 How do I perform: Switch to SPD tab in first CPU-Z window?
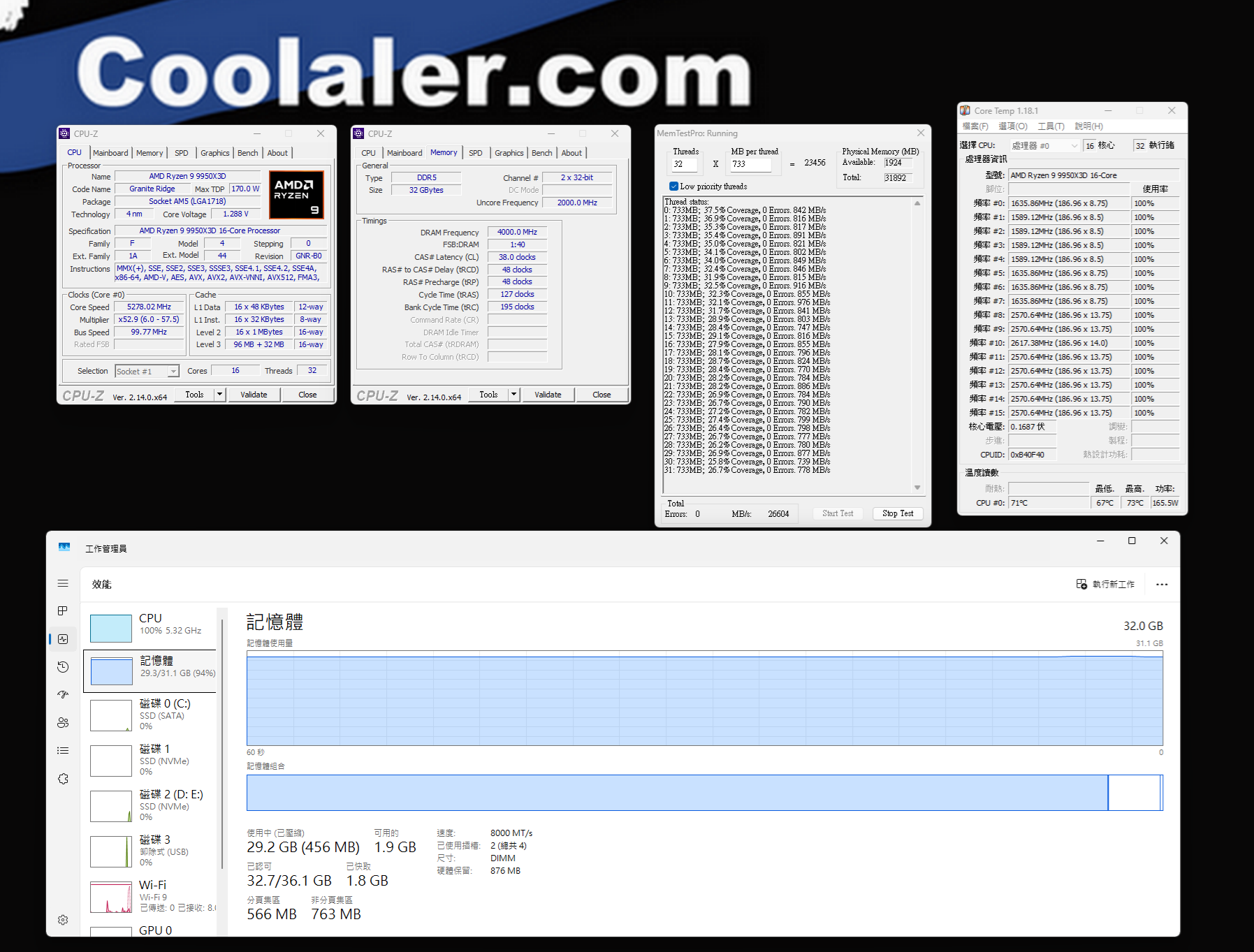point(182,153)
